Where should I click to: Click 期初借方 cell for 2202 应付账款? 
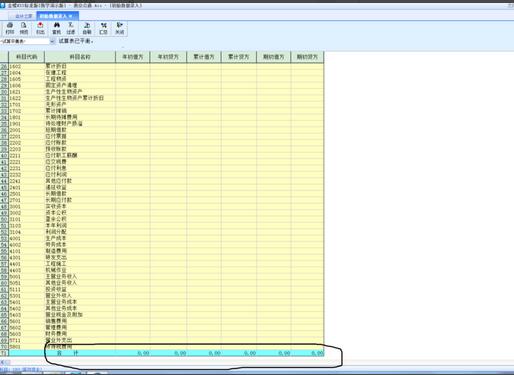[x=274, y=143]
